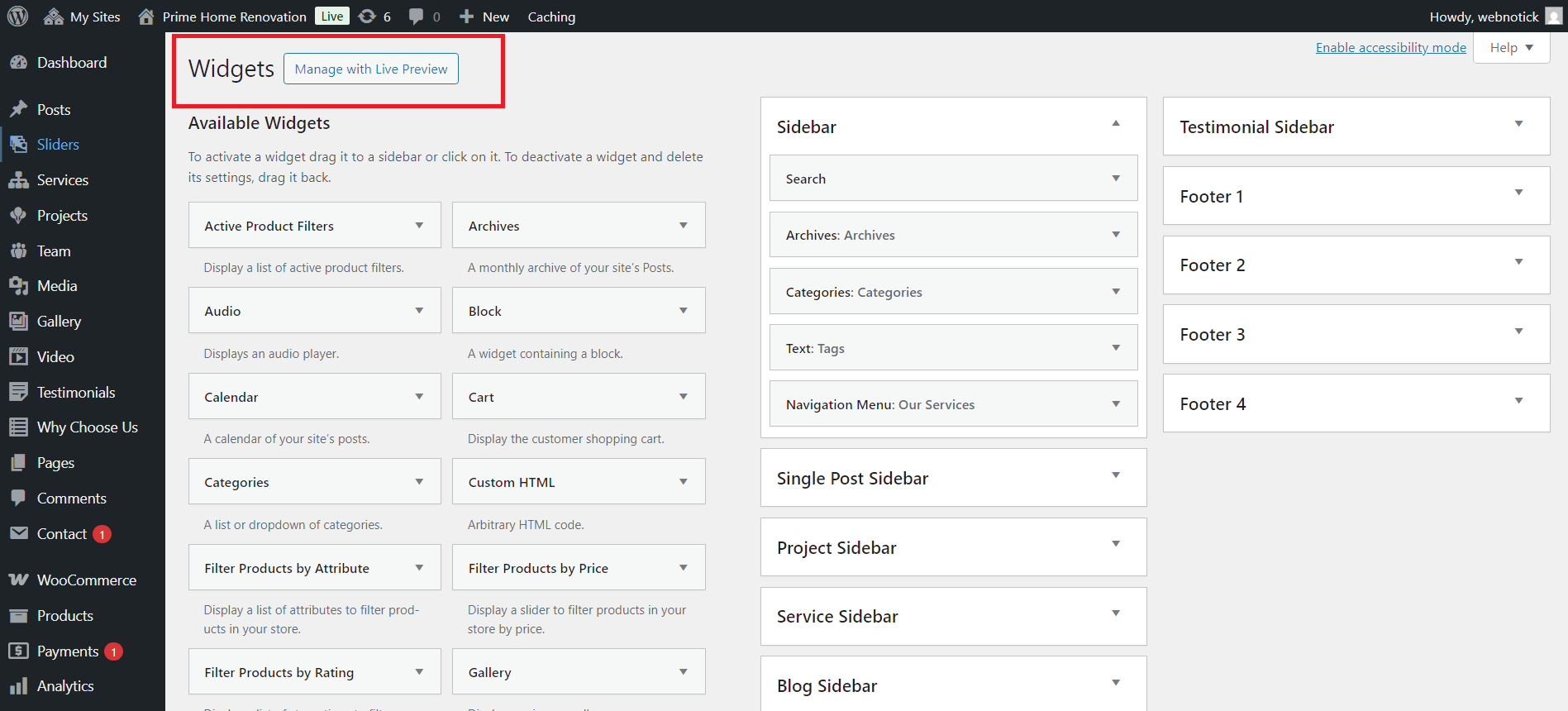
Task: Expand the Testimonial Sidebar panel
Action: (x=1518, y=124)
